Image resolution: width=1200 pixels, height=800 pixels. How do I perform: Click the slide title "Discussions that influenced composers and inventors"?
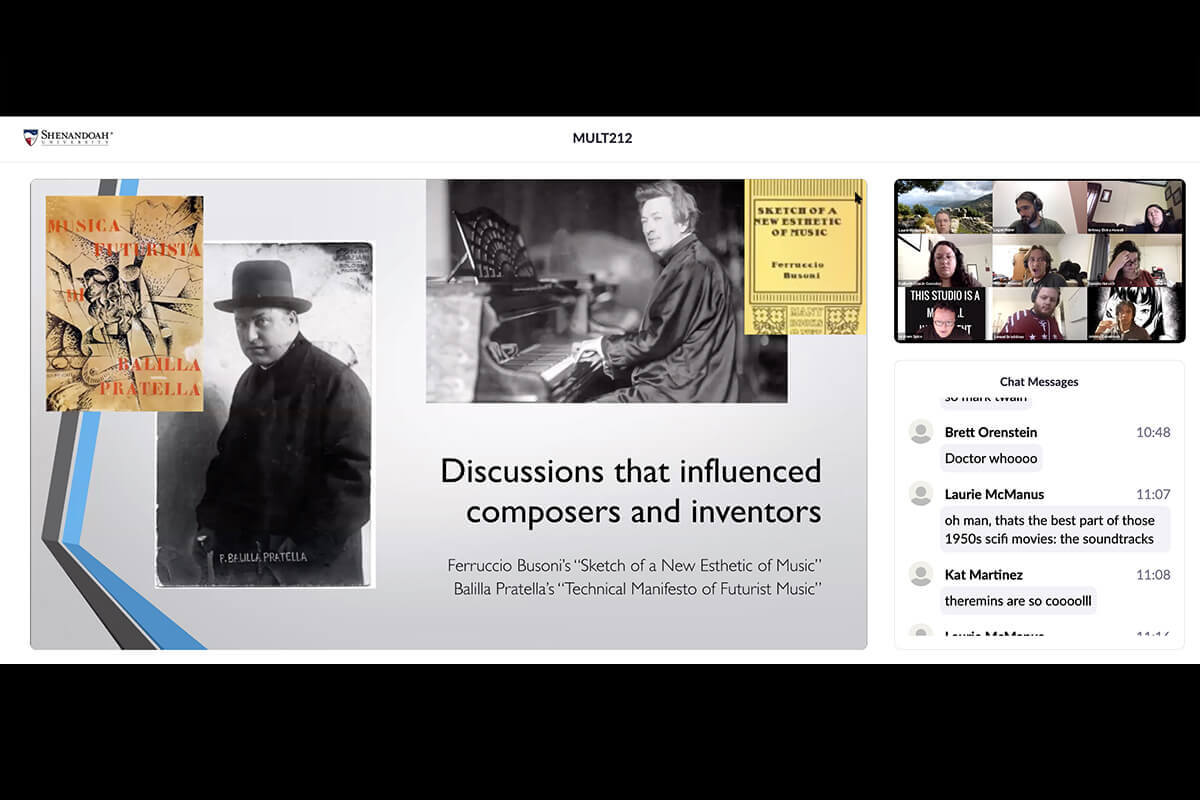pyautogui.click(x=631, y=490)
